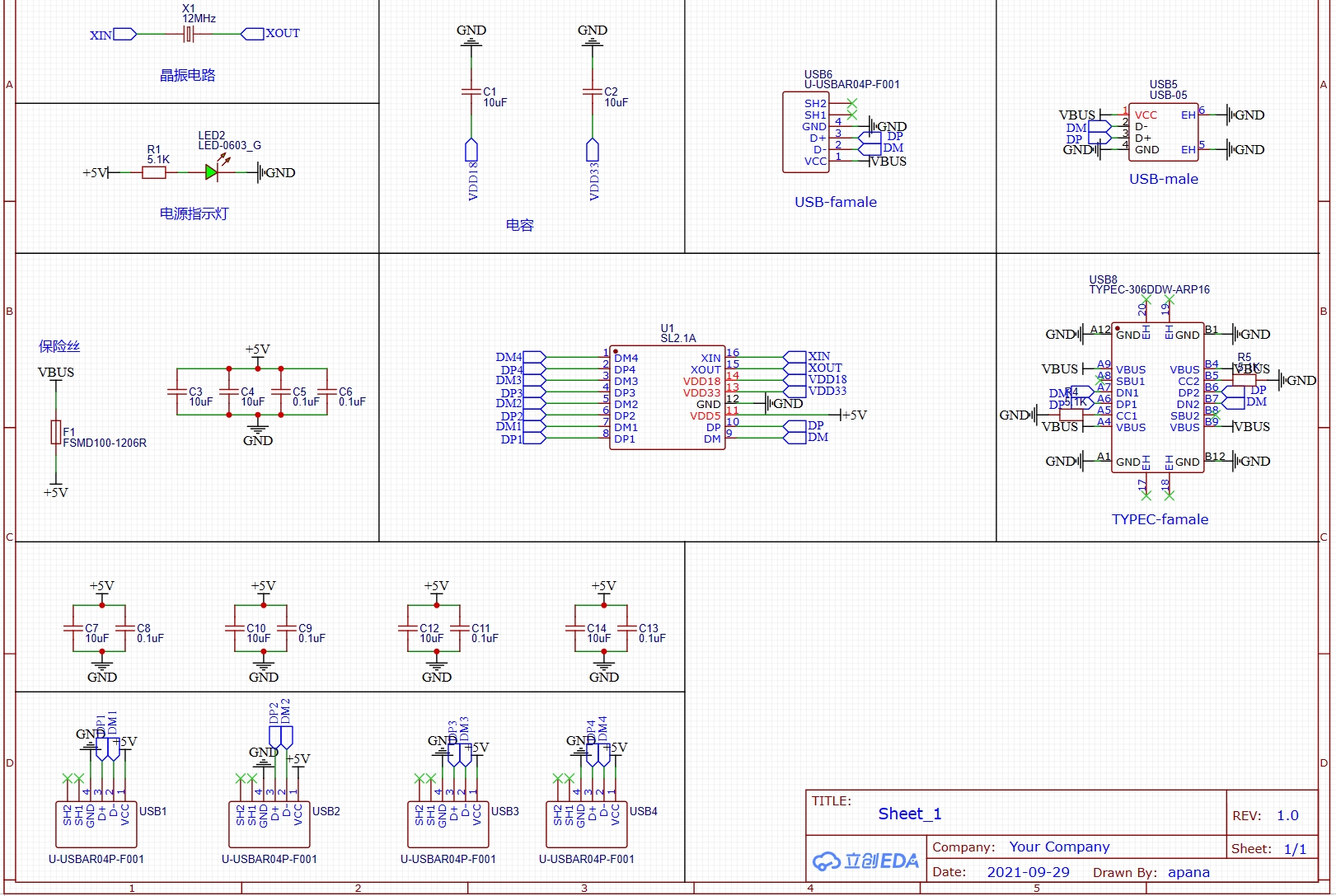The width and height of the screenshot is (1336, 896).
Task: Click the XOUT net port beside crystal X1
Action: coord(253,34)
